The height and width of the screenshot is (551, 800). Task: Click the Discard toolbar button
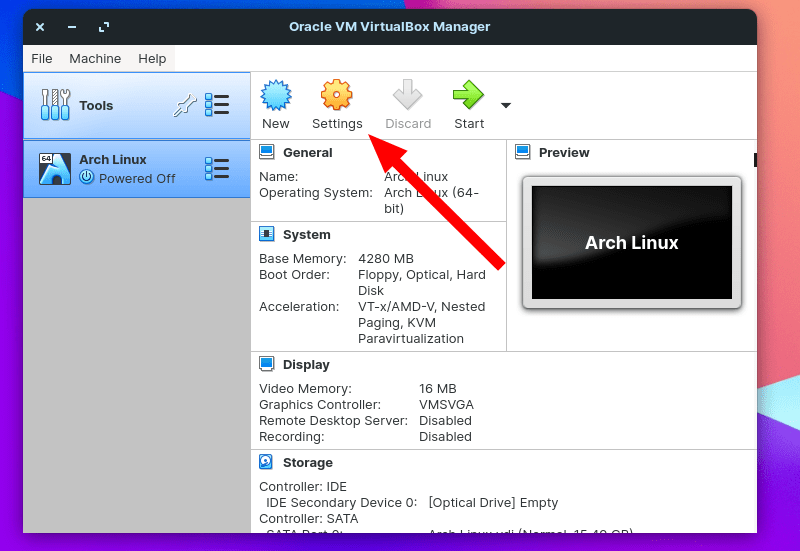click(x=407, y=106)
